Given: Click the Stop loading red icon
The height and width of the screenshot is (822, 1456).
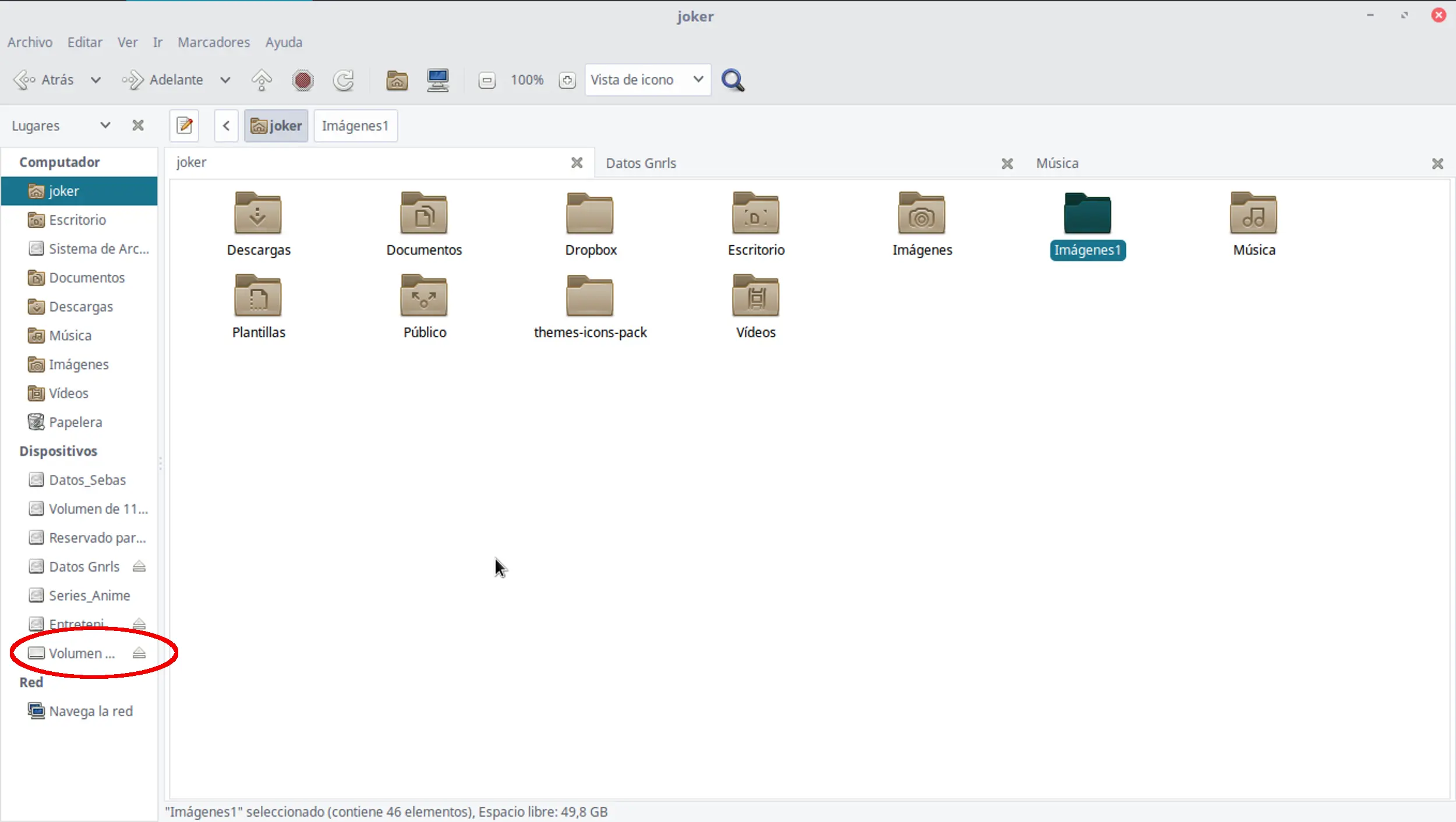Looking at the screenshot, I should click(x=302, y=80).
